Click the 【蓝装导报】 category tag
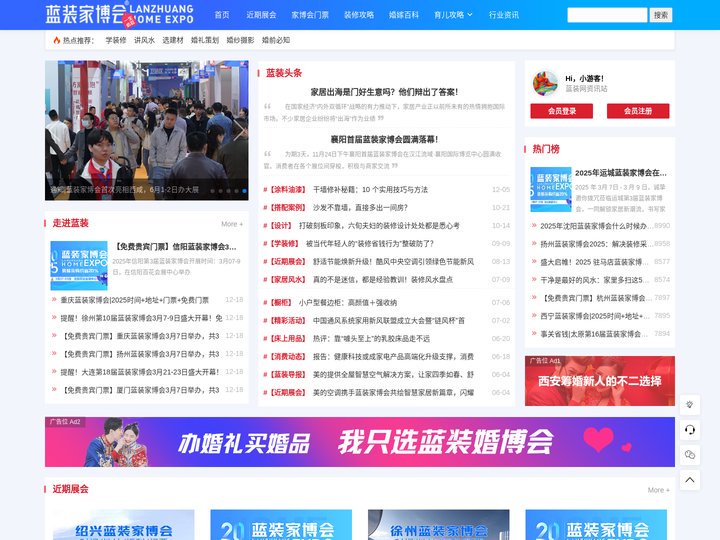The height and width of the screenshot is (540, 720). (287, 374)
